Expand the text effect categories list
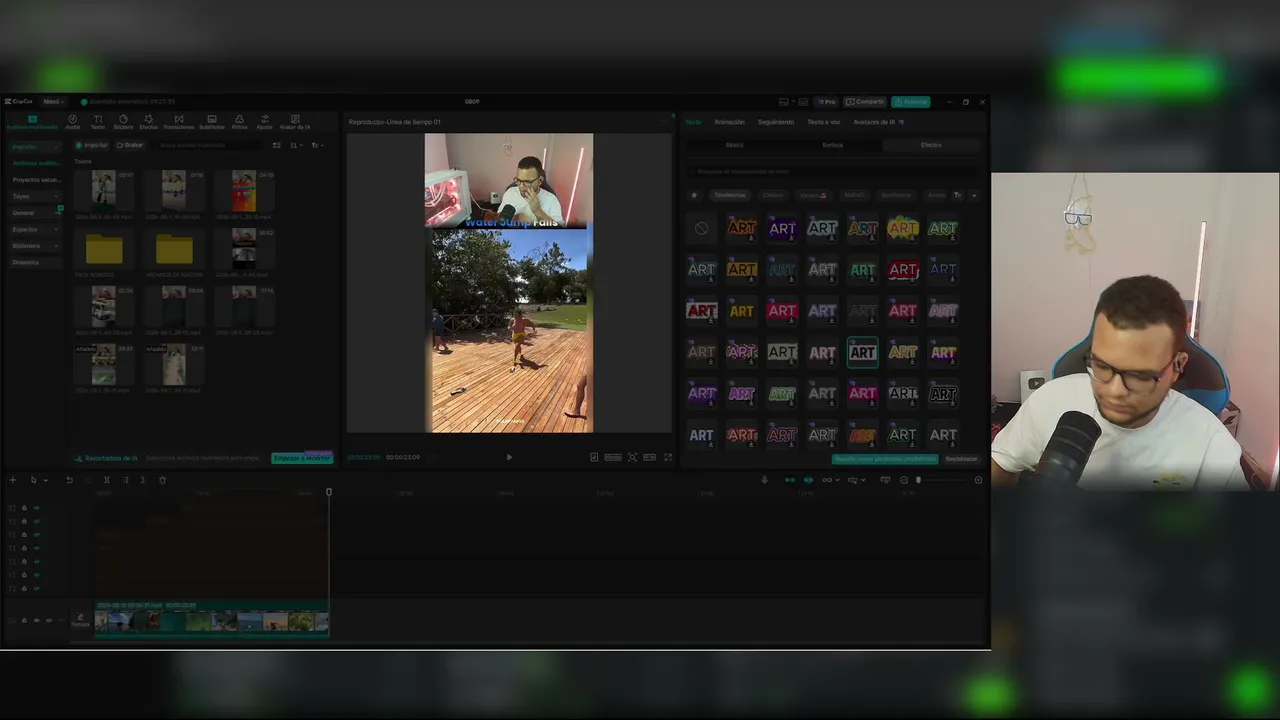 pyautogui.click(x=974, y=195)
